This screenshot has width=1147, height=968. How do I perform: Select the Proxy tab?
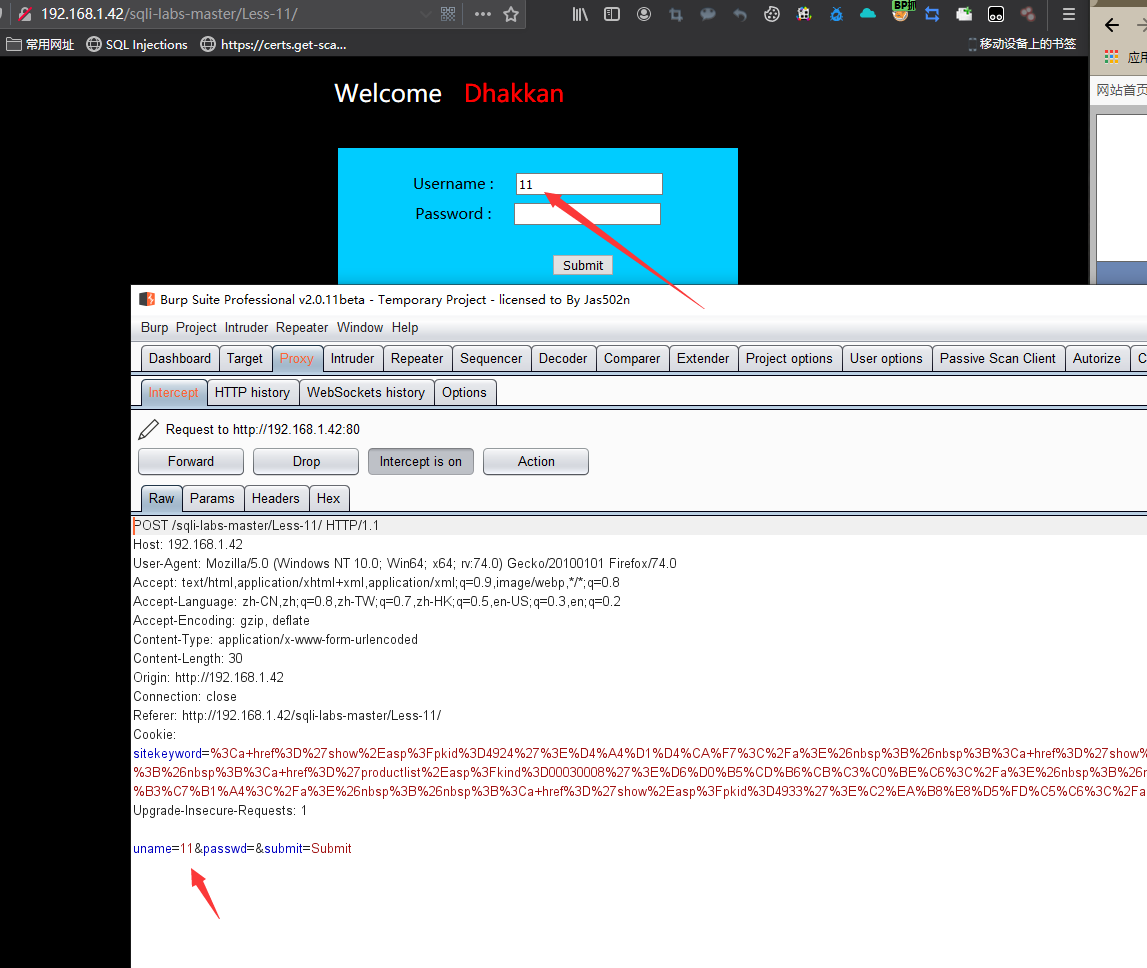[x=296, y=359]
